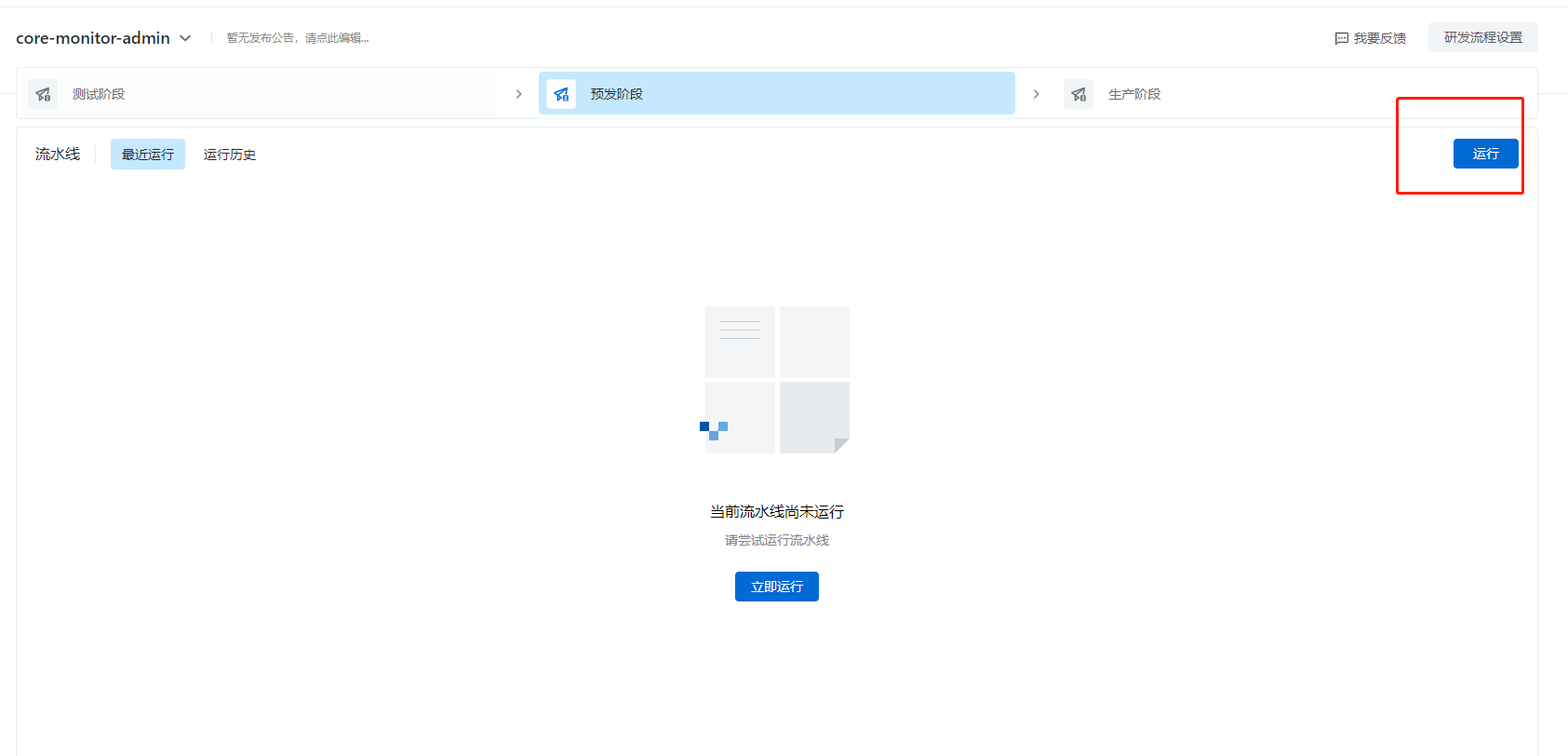Click the blue 运行 button
Image resolution: width=1568 pixels, height=756 pixels.
[x=1486, y=154]
